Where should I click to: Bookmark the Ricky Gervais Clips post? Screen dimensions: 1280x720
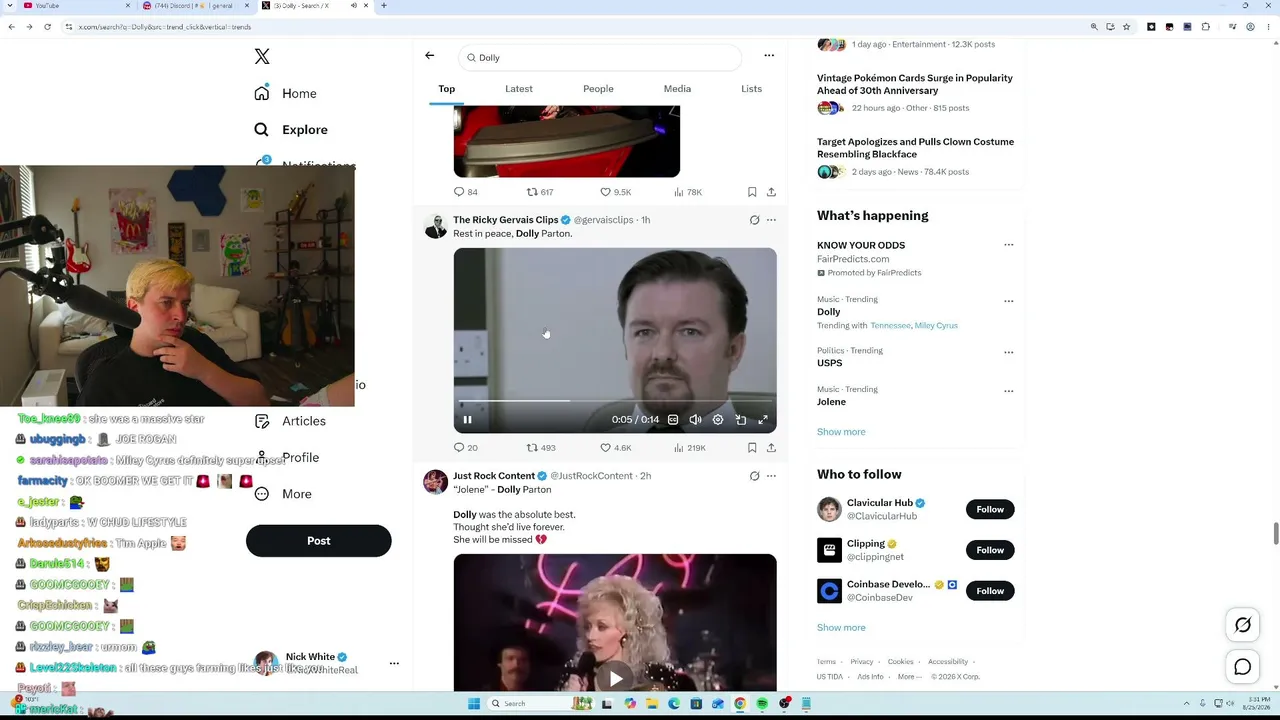tap(752, 448)
